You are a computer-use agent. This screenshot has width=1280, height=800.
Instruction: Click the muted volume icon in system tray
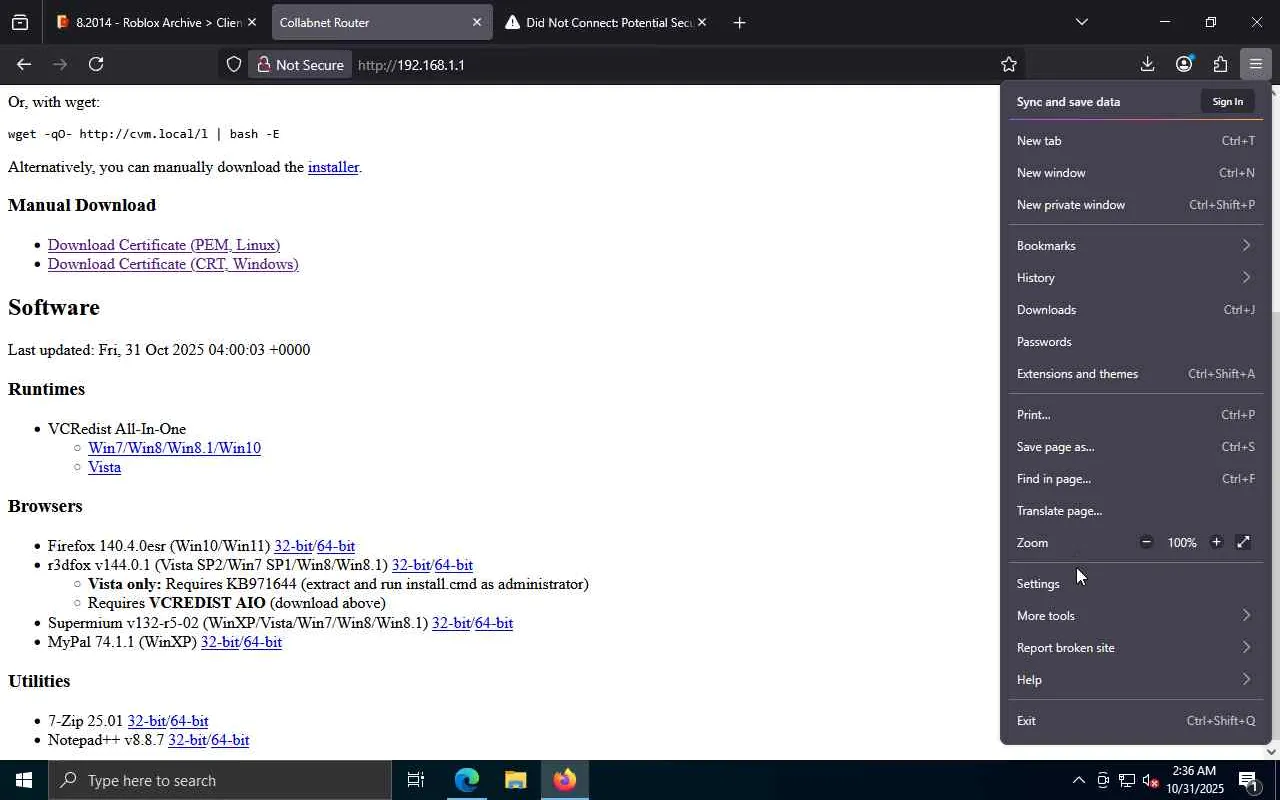coord(1150,780)
